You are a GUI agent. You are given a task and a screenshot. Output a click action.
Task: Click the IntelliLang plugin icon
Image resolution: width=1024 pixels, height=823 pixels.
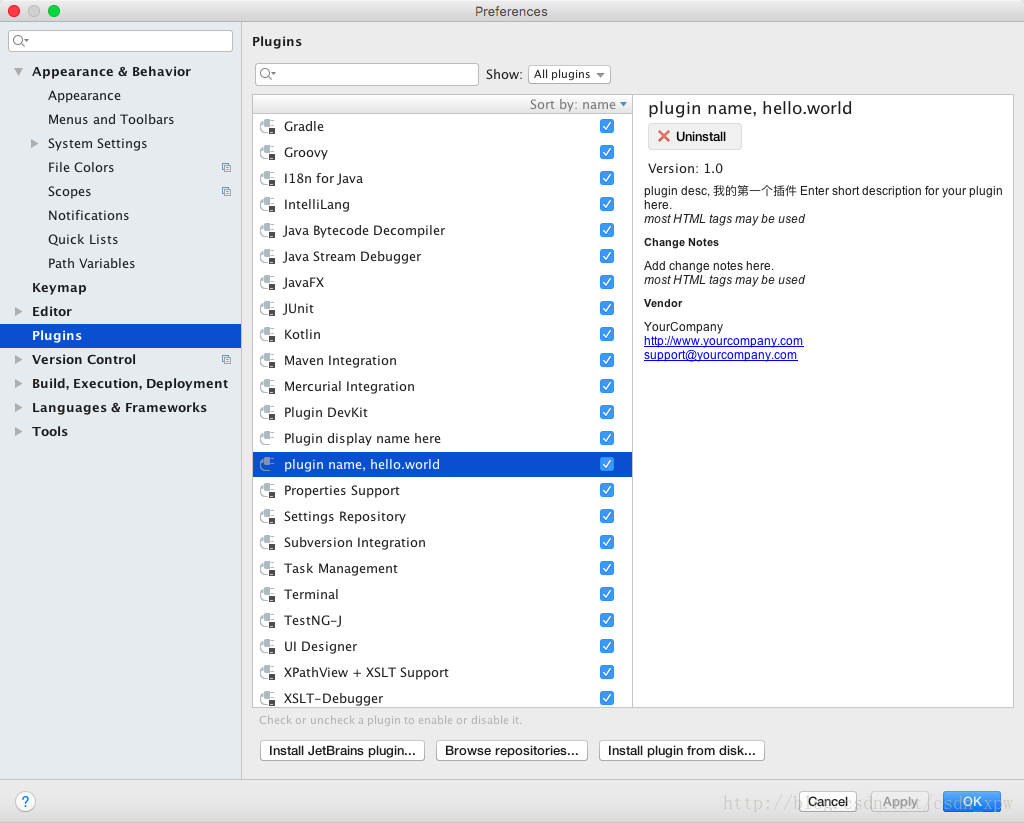268,204
